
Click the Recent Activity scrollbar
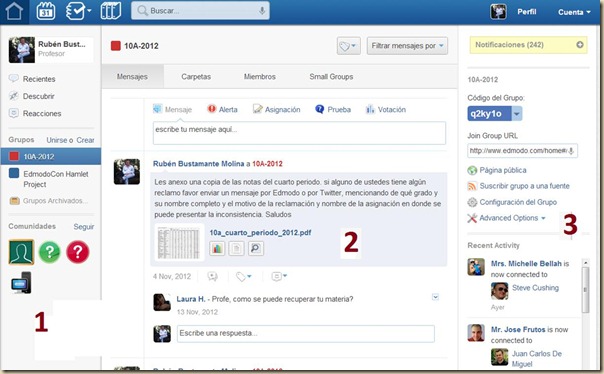click(x=586, y=289)
